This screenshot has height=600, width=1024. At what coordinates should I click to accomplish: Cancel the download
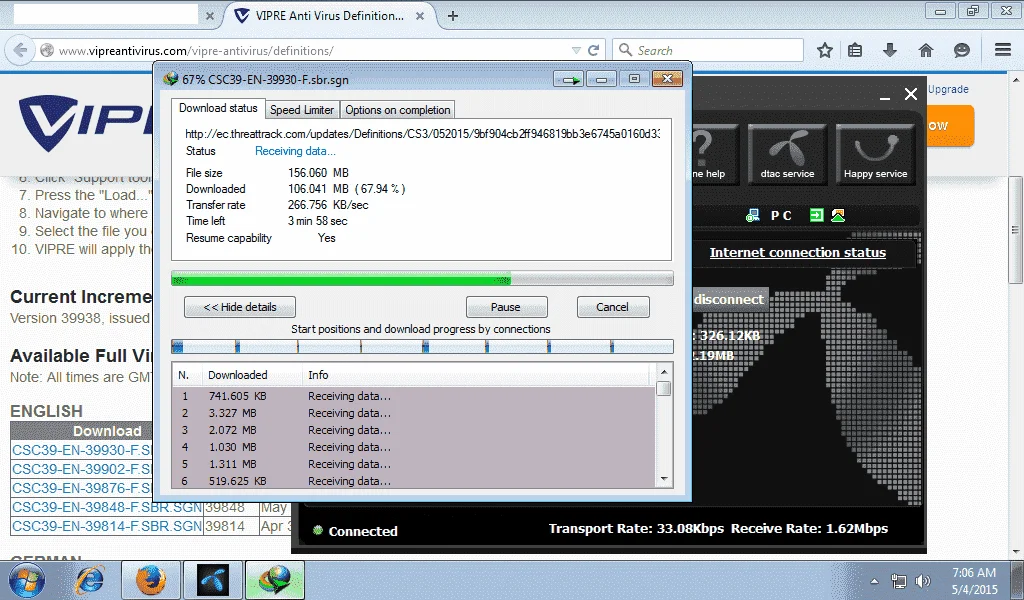tap(613, 307)
